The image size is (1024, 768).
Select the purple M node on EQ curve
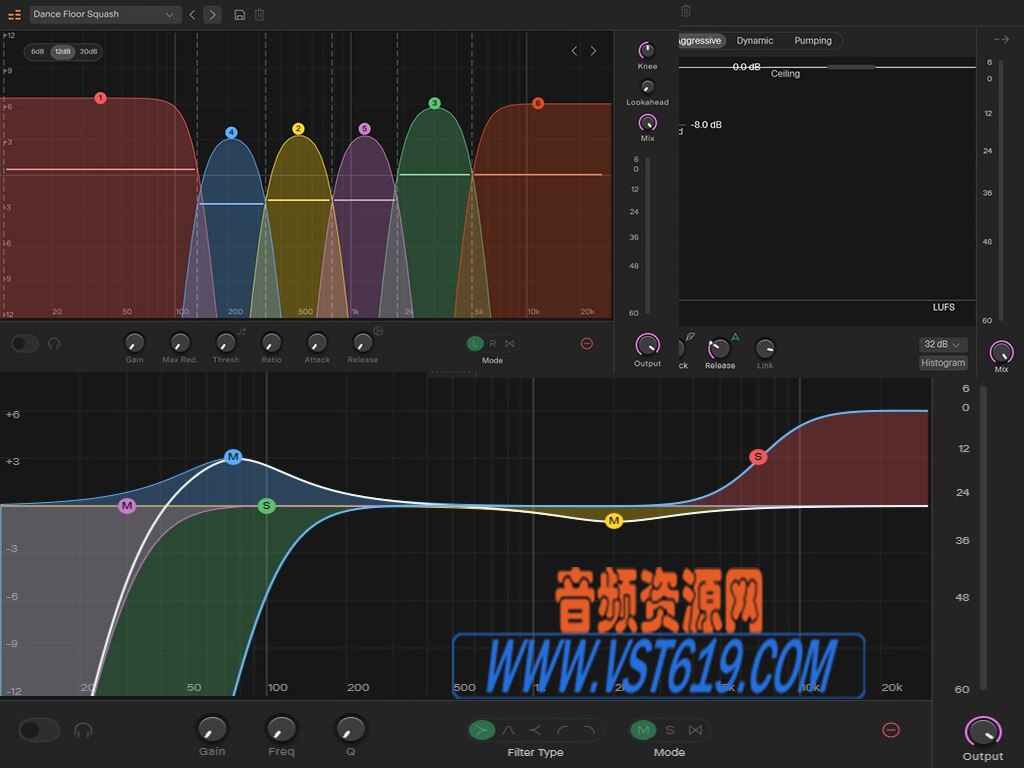coord(127,505)
